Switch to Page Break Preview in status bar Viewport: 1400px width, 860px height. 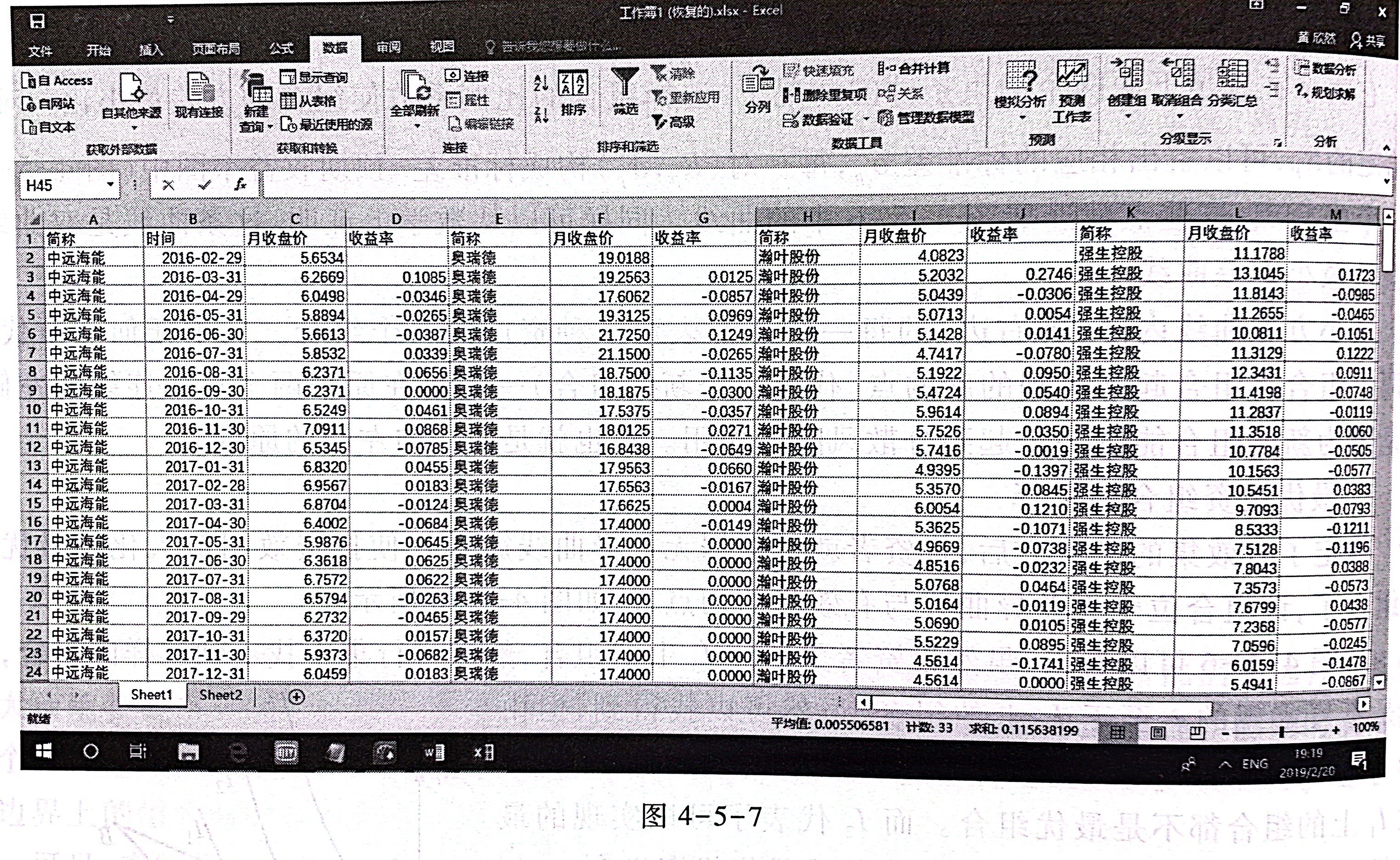pos(1197,732)
